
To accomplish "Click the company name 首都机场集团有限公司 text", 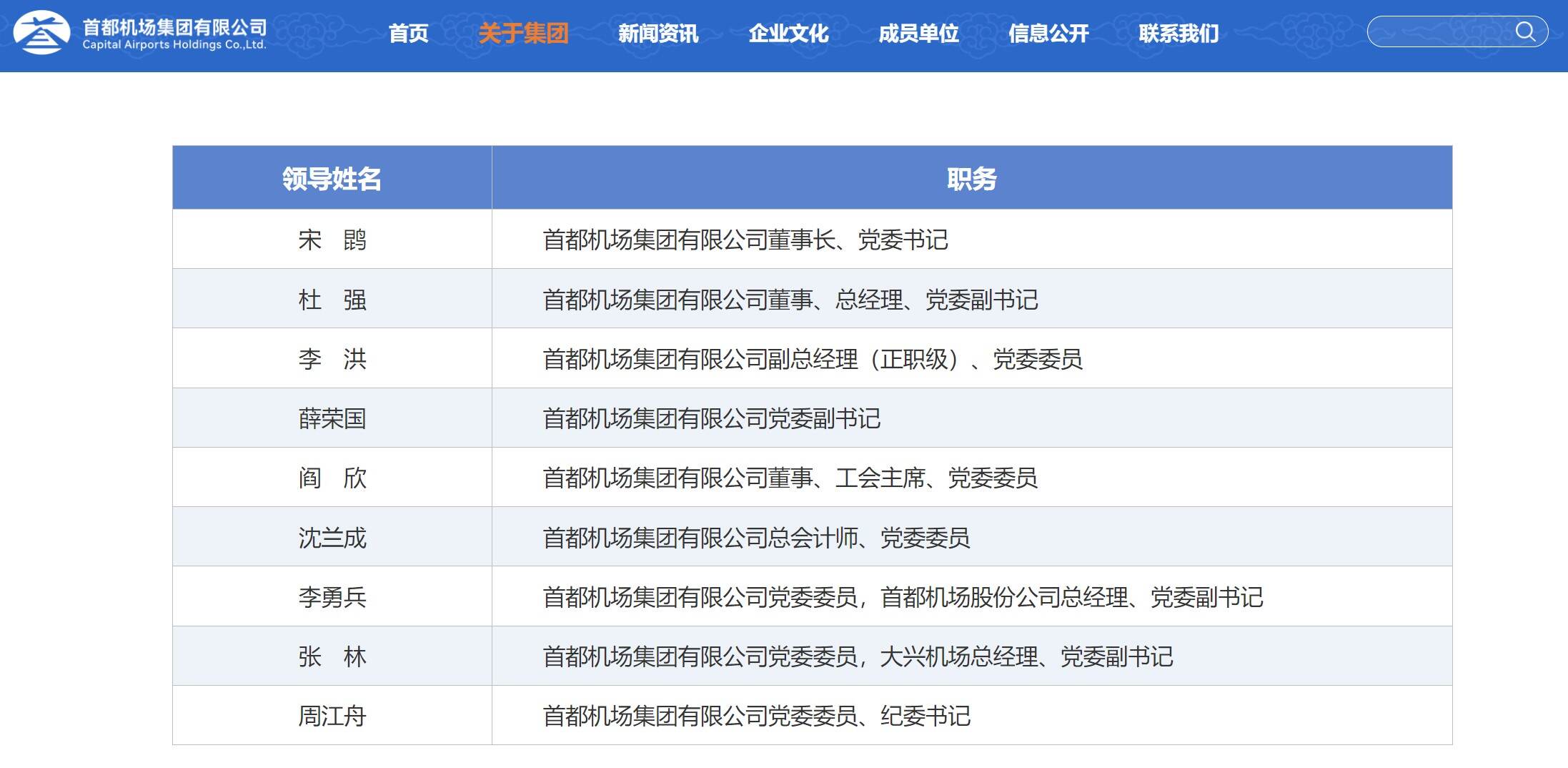I will click(x=174, y=27).
